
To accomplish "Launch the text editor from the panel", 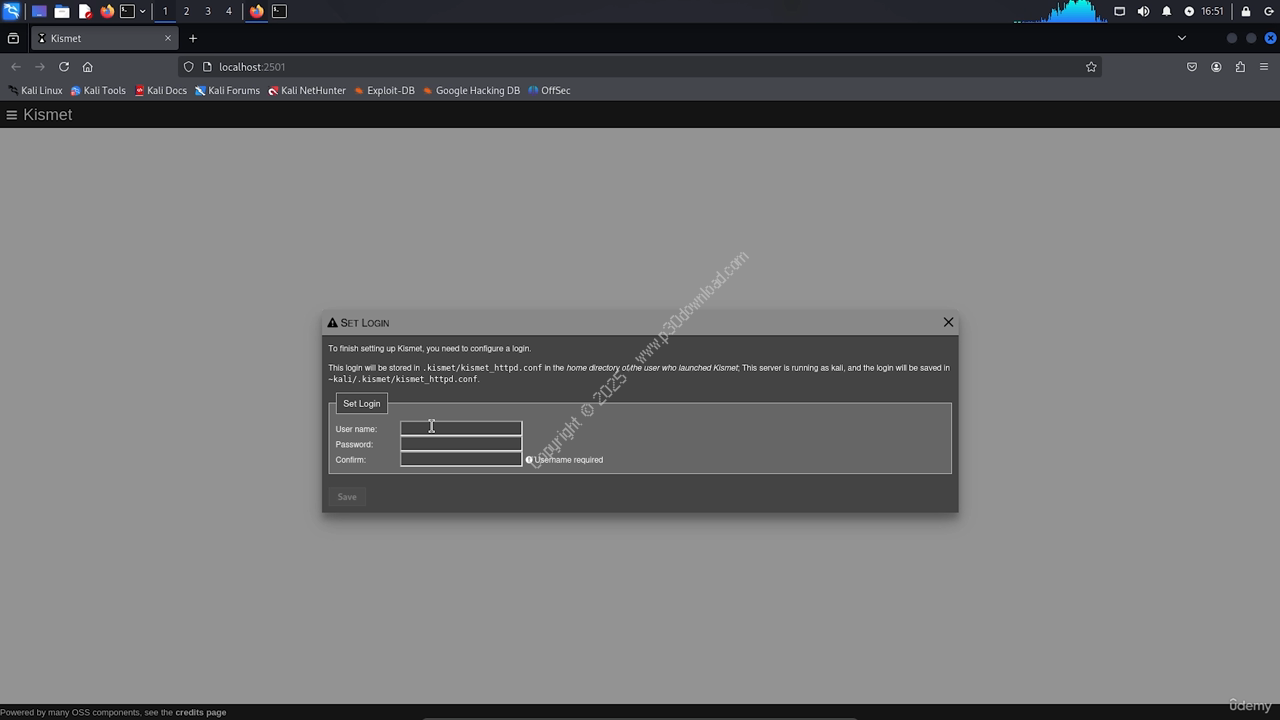I will click(85, 11).
